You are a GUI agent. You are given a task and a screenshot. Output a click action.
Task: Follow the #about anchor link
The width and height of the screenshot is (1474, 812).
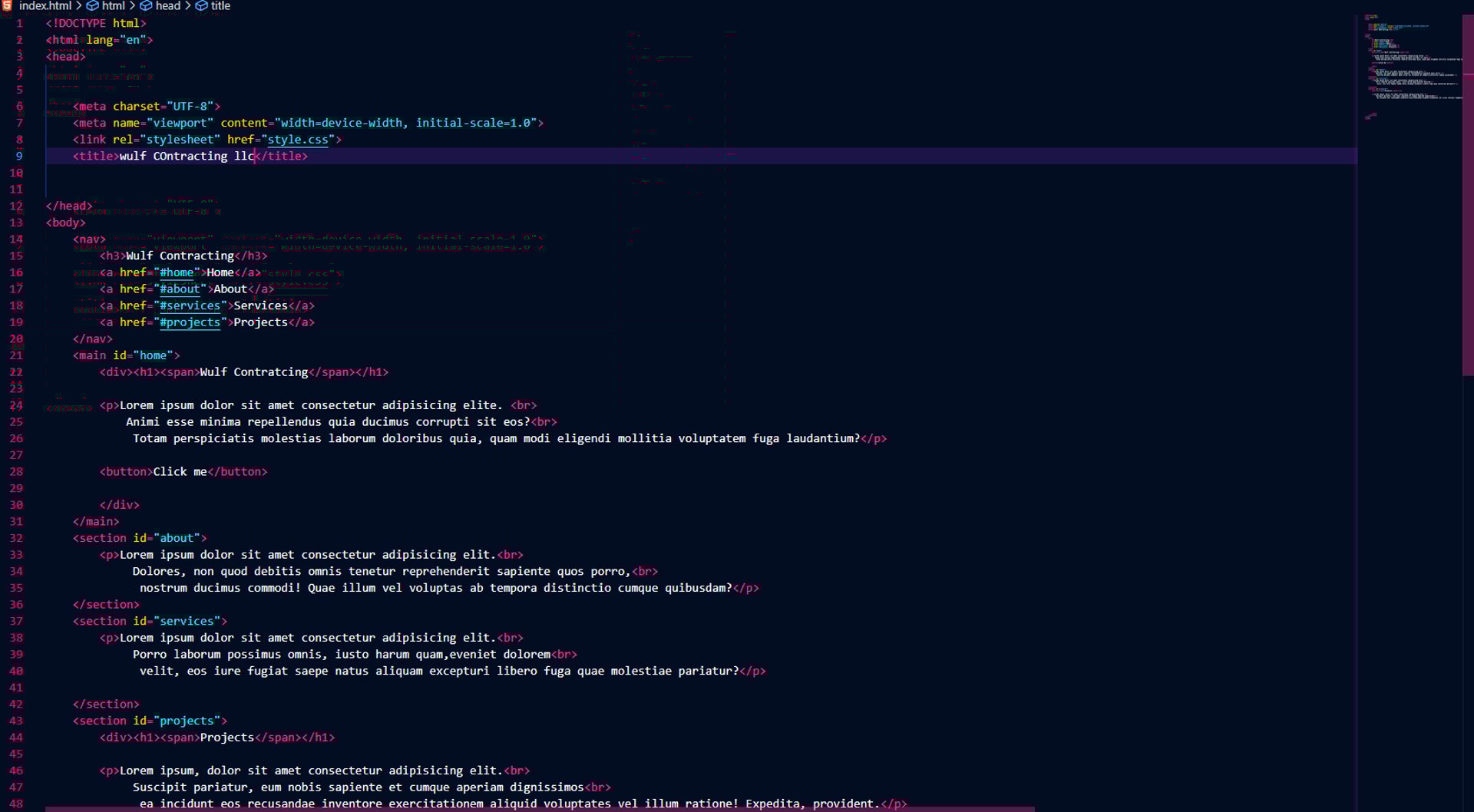point(180,289)
